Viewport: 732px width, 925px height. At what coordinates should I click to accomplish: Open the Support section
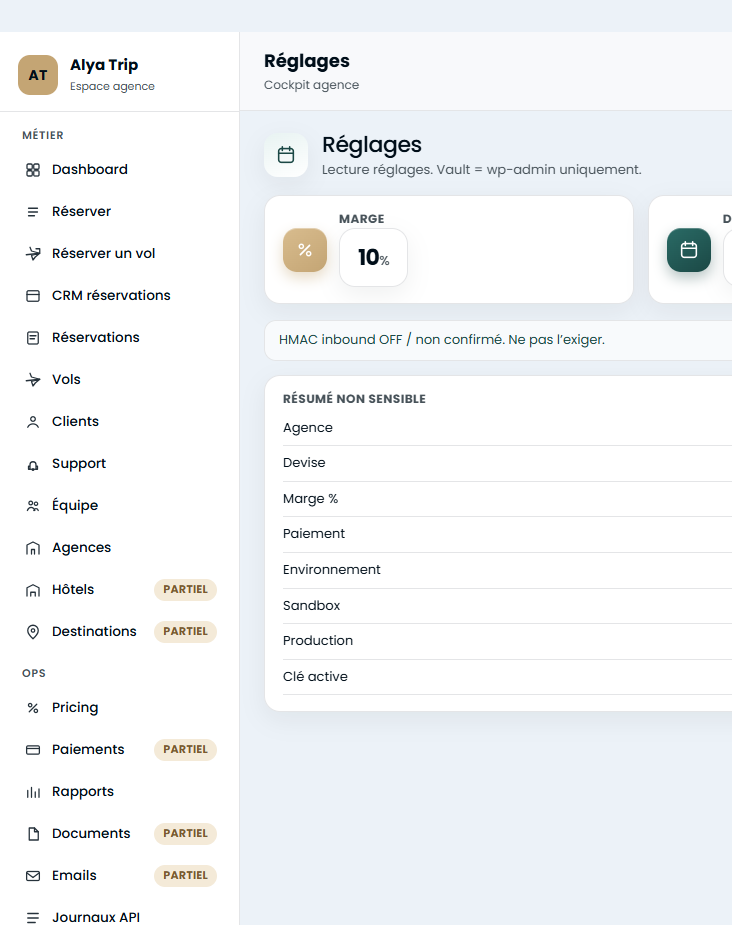[120, 464]
